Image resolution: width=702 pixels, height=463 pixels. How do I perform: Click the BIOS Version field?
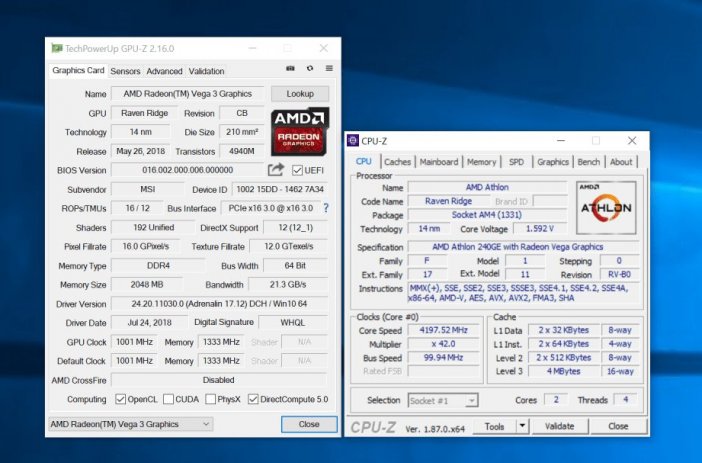pos(188,170)
